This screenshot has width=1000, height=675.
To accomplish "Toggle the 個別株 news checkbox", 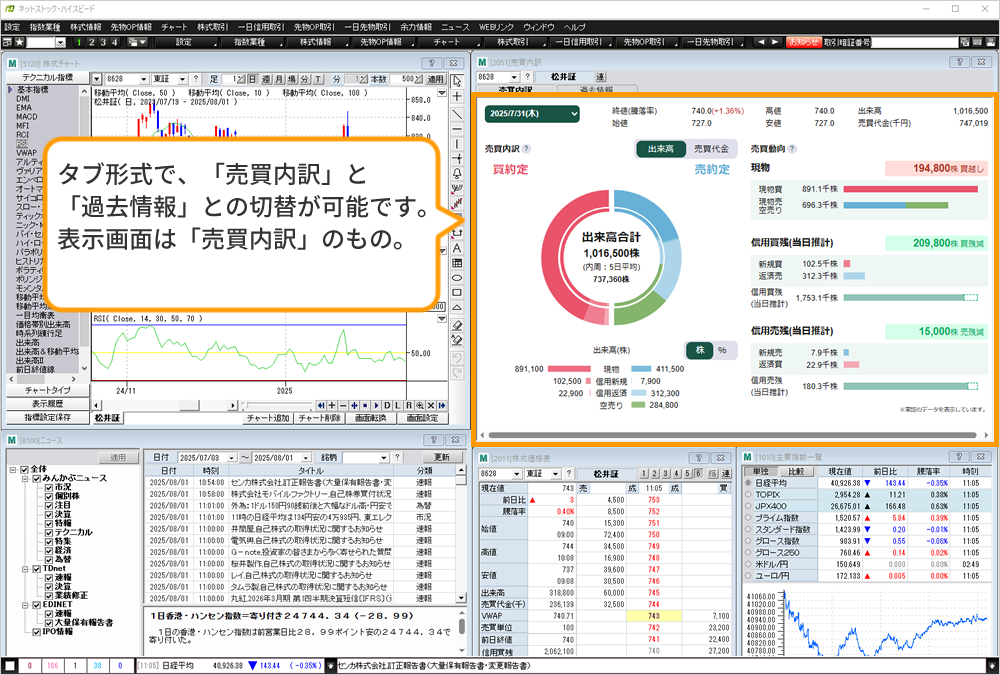I will [49, 496].
